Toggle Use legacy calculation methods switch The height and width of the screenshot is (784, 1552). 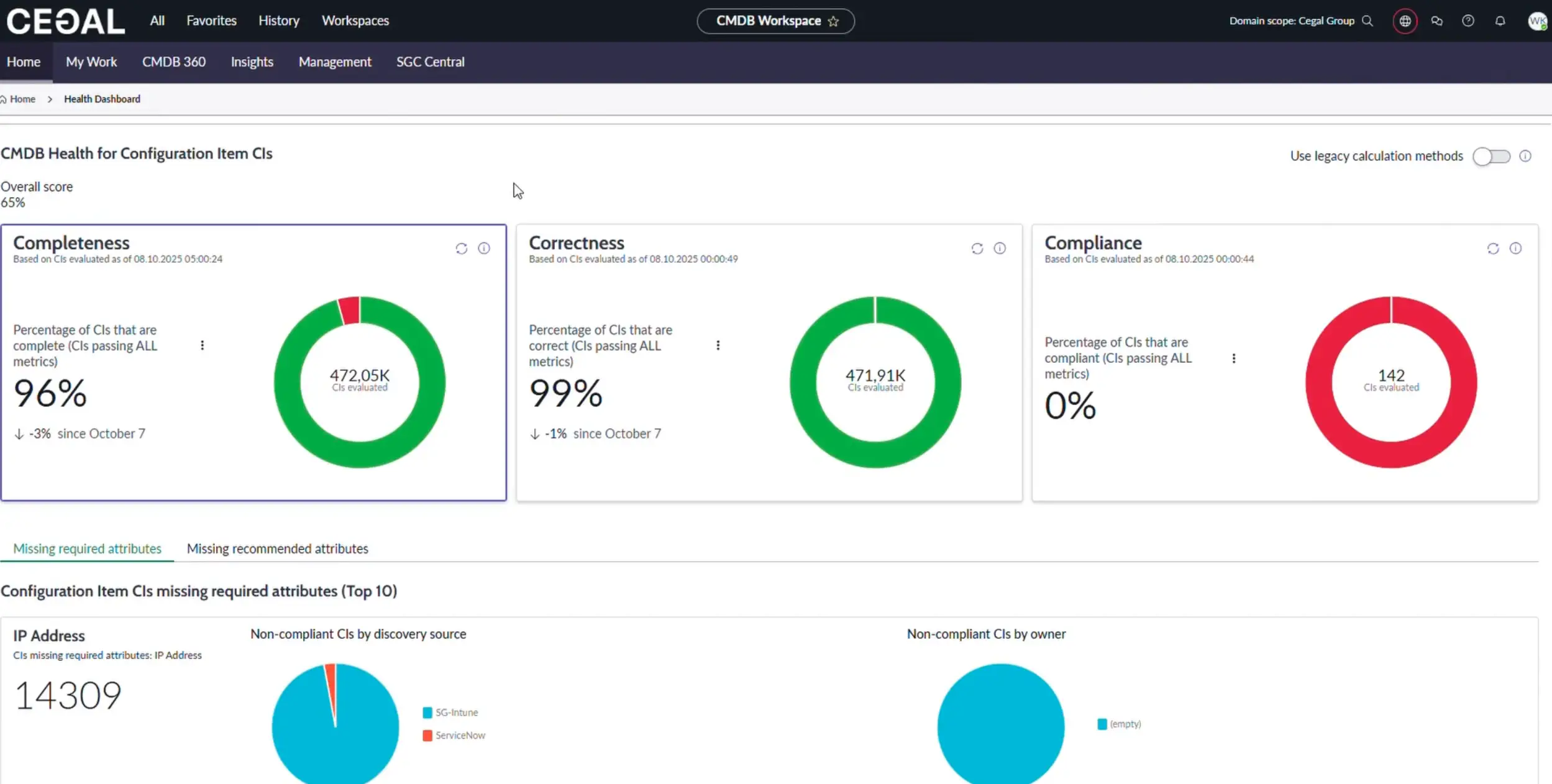click(1491, 157)
